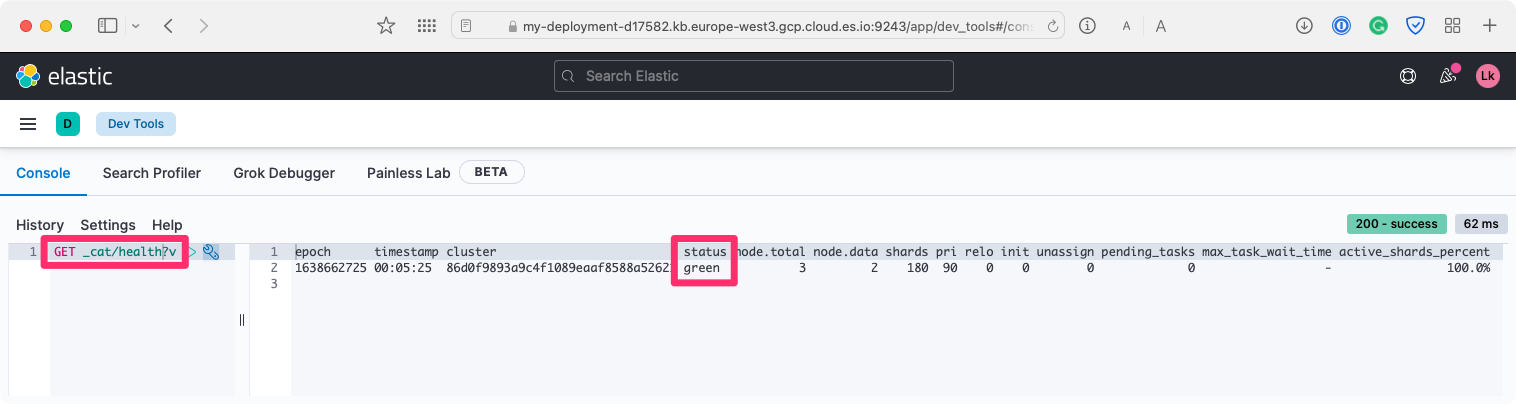
Task: Open the console History link
Action: [40, 225]
